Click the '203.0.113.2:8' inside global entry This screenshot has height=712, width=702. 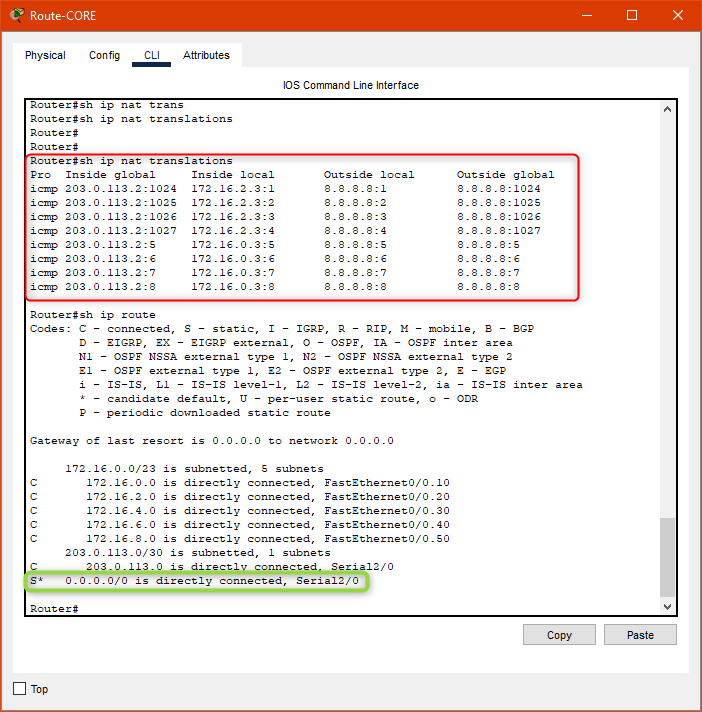tap(110, 287)
